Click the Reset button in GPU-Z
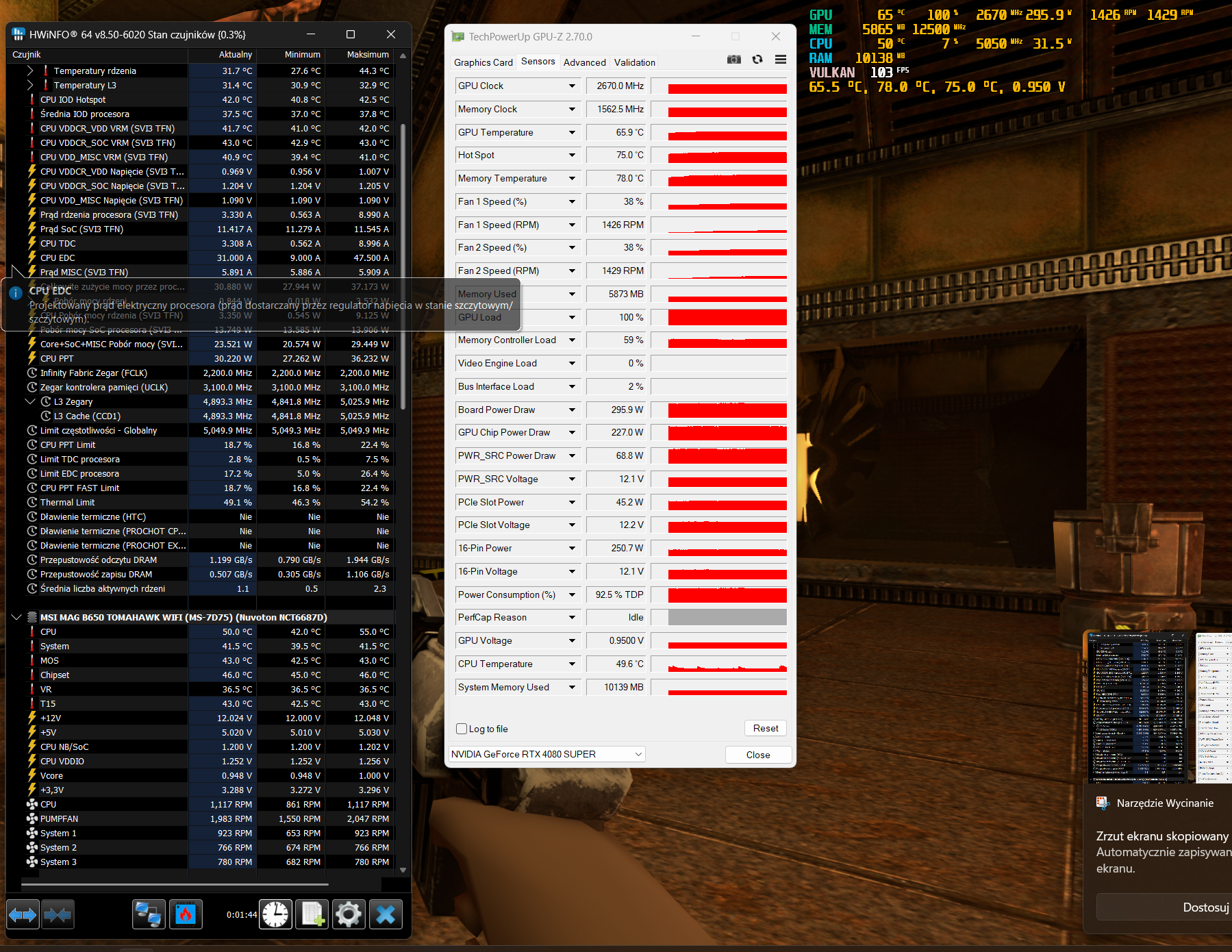The height and width of the screenshot is (952, 1232). 766,728
